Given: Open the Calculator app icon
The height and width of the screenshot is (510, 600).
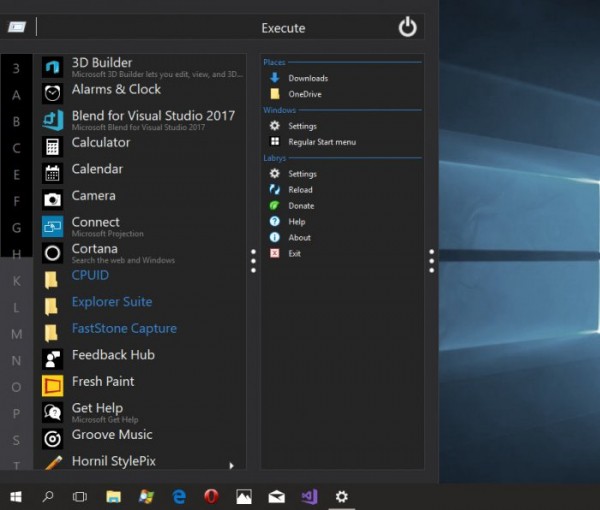Looking at the screenshot, I should coord(52,147).
